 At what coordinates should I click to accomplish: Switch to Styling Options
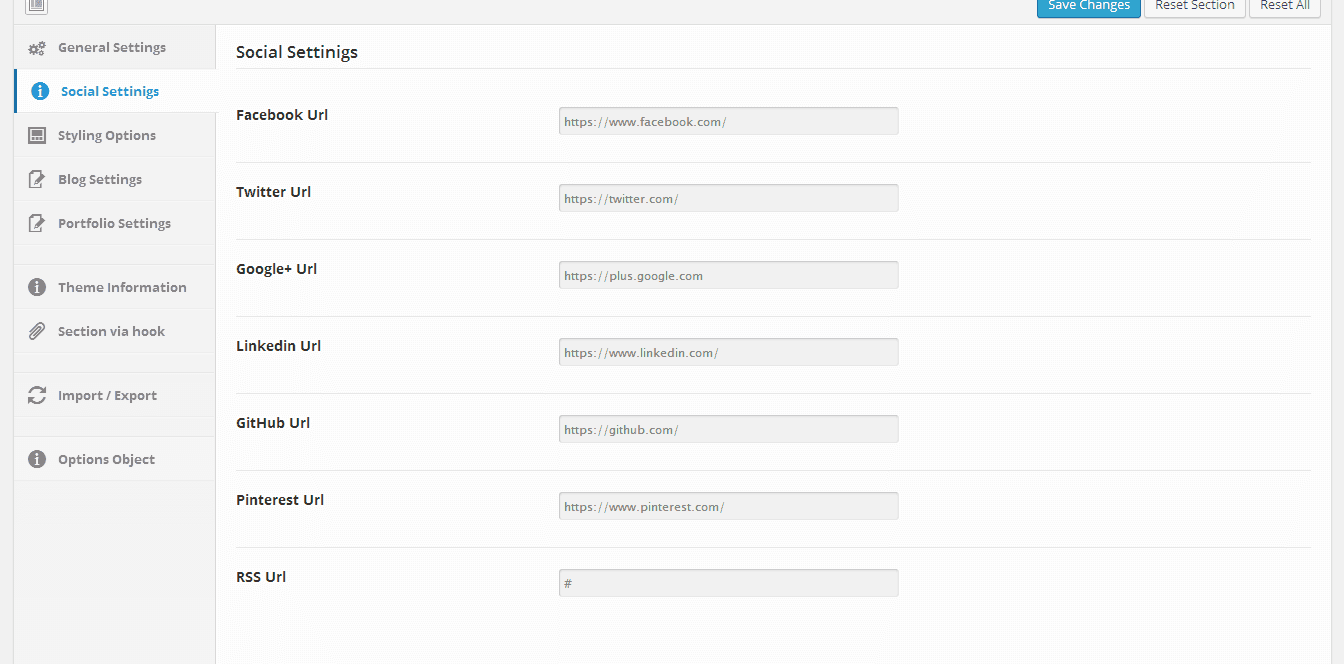click(115, 135)
